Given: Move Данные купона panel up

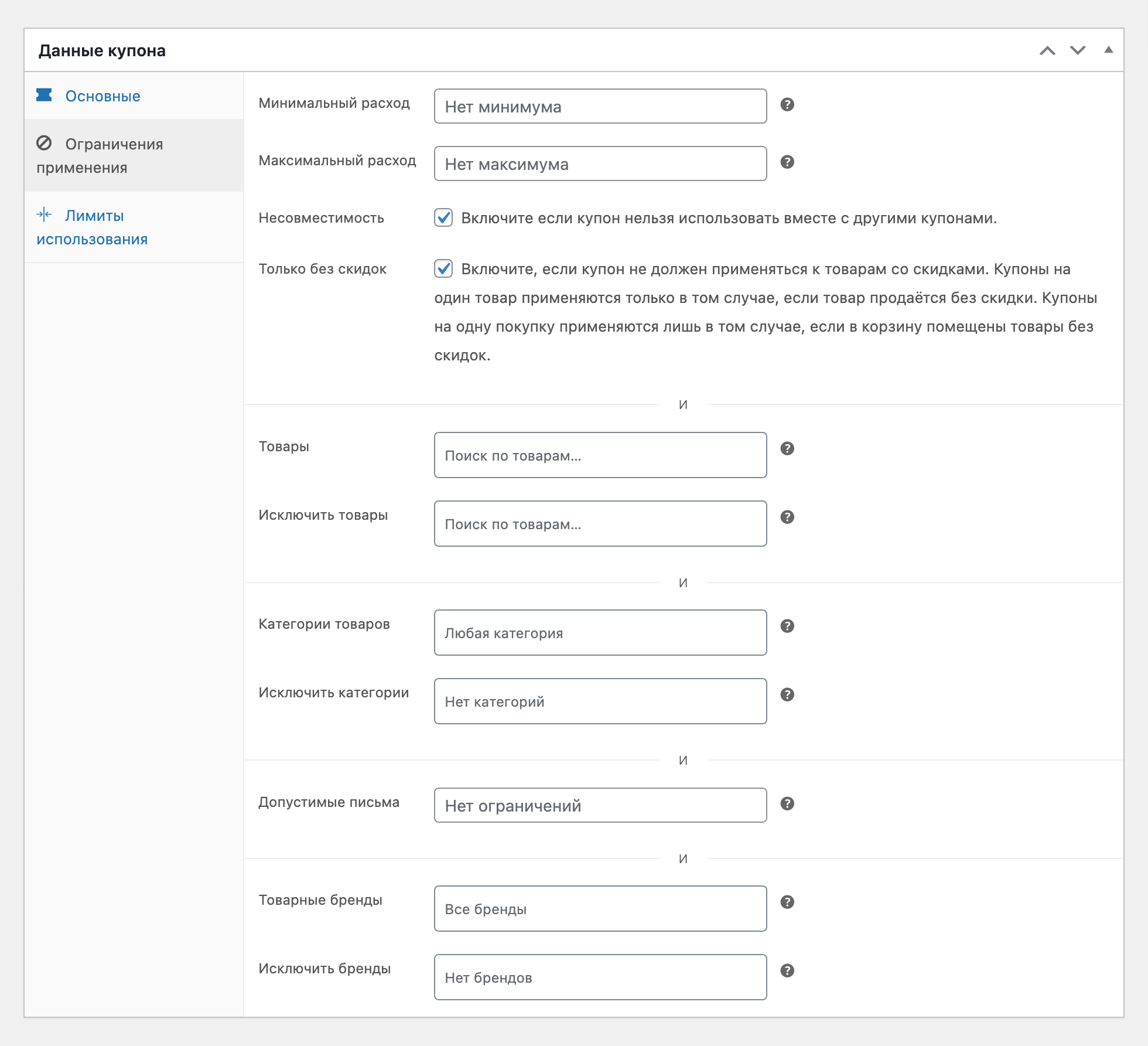Looking at the screenshot, I should [x=1047, y=50].
